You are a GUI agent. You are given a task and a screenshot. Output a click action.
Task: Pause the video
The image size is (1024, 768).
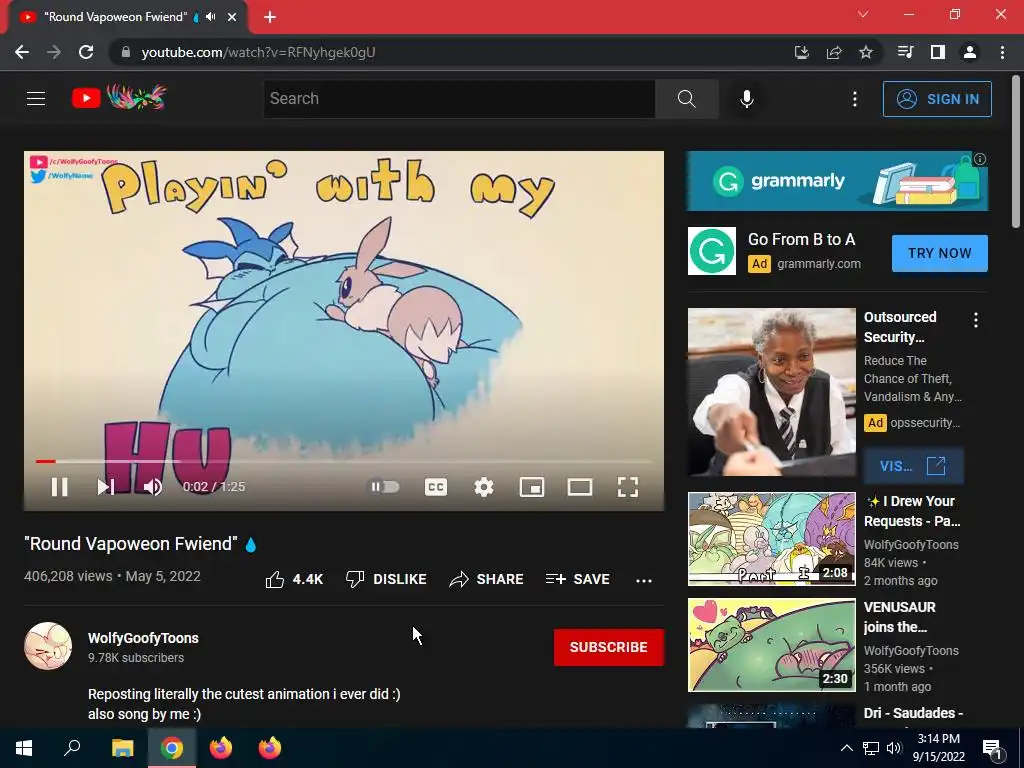tap(59, 487)
